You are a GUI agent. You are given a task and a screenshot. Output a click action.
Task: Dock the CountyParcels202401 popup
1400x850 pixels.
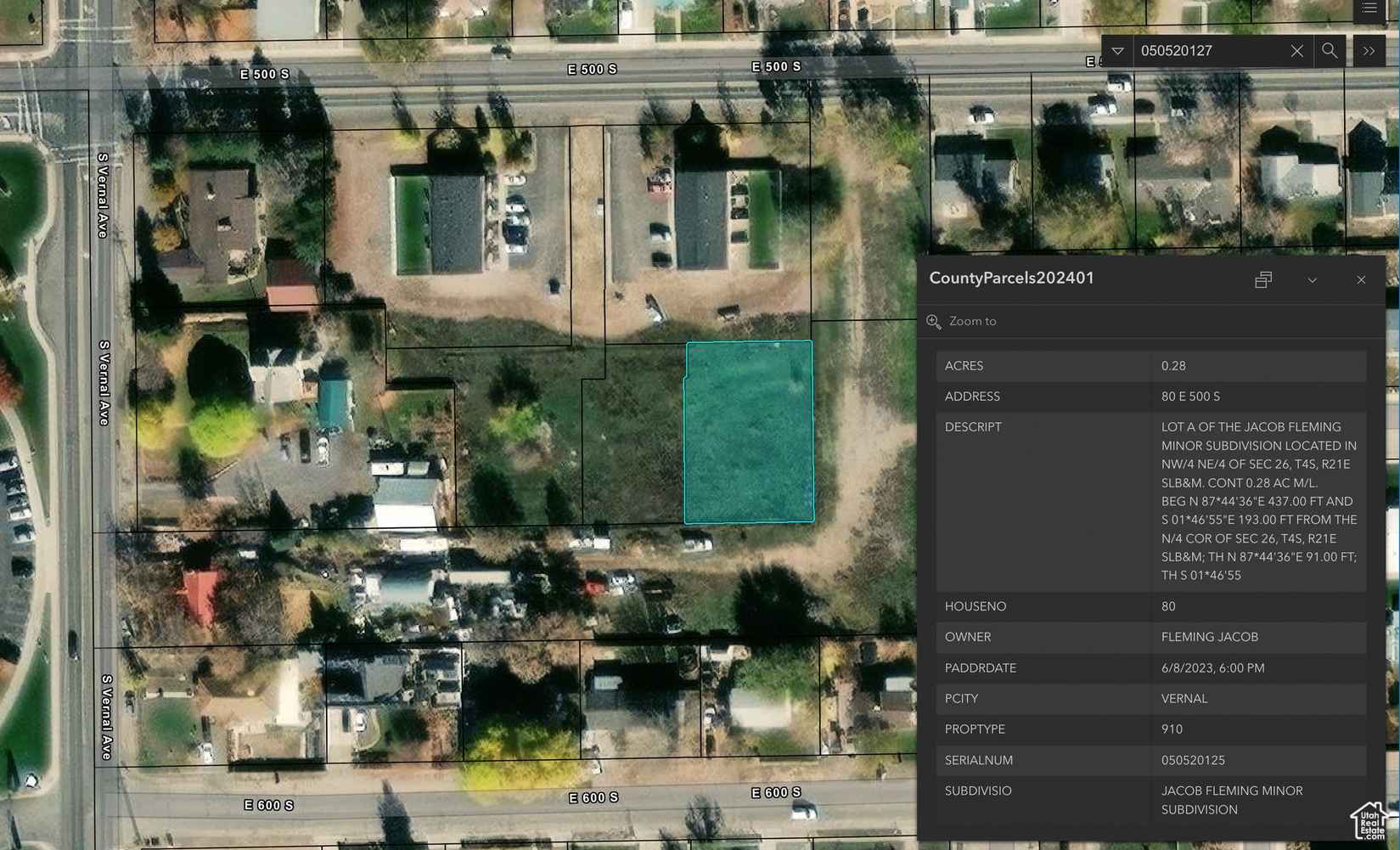click(1263, 279)
